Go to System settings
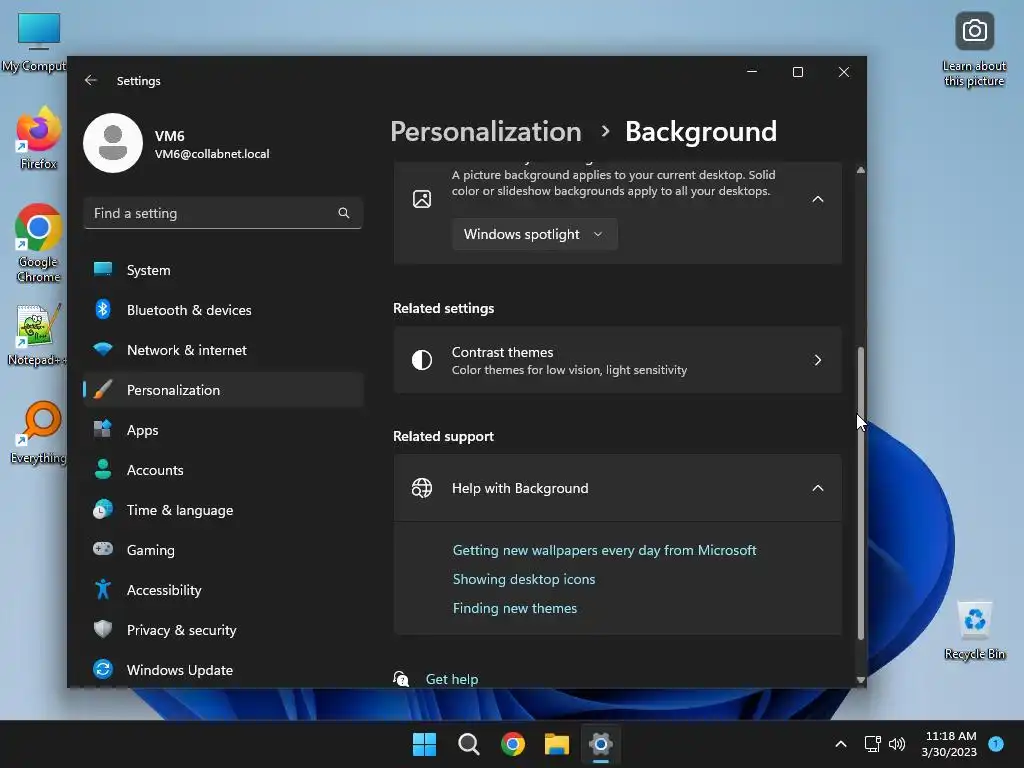 pyautogui.click(x=223, y=270)
